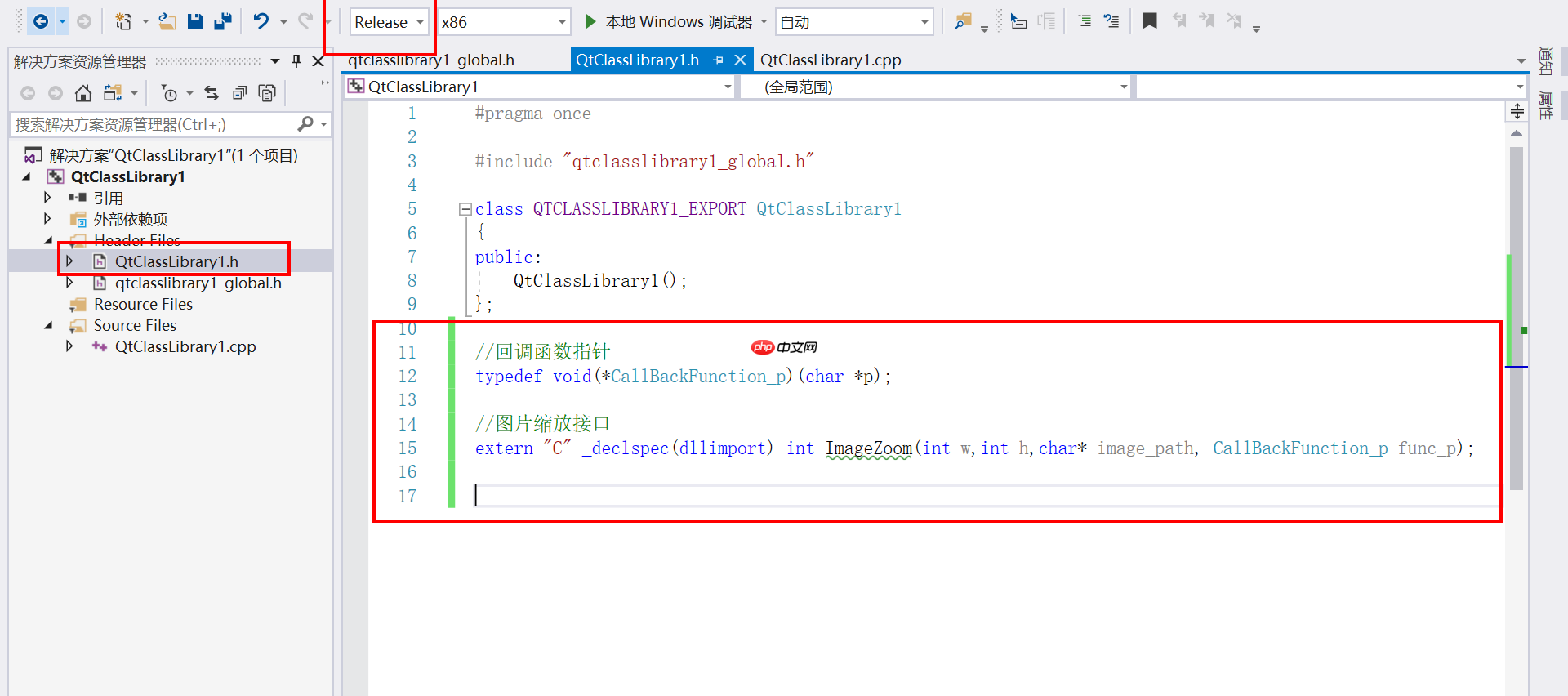
Task: Click the New Project icon
Action: pos(124,21)
